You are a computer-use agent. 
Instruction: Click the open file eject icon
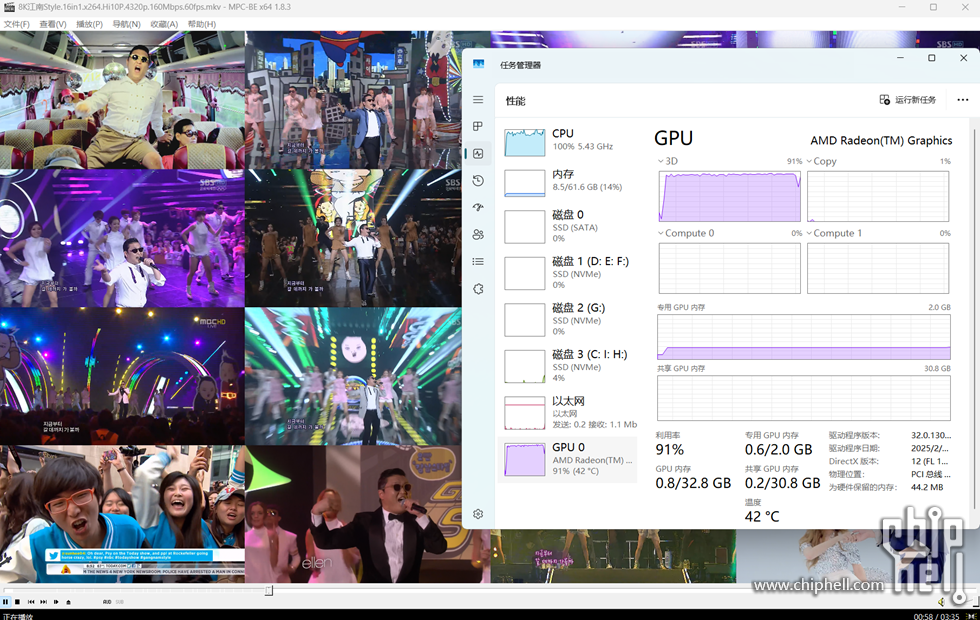pyautogui.click(x=68, y=602)
